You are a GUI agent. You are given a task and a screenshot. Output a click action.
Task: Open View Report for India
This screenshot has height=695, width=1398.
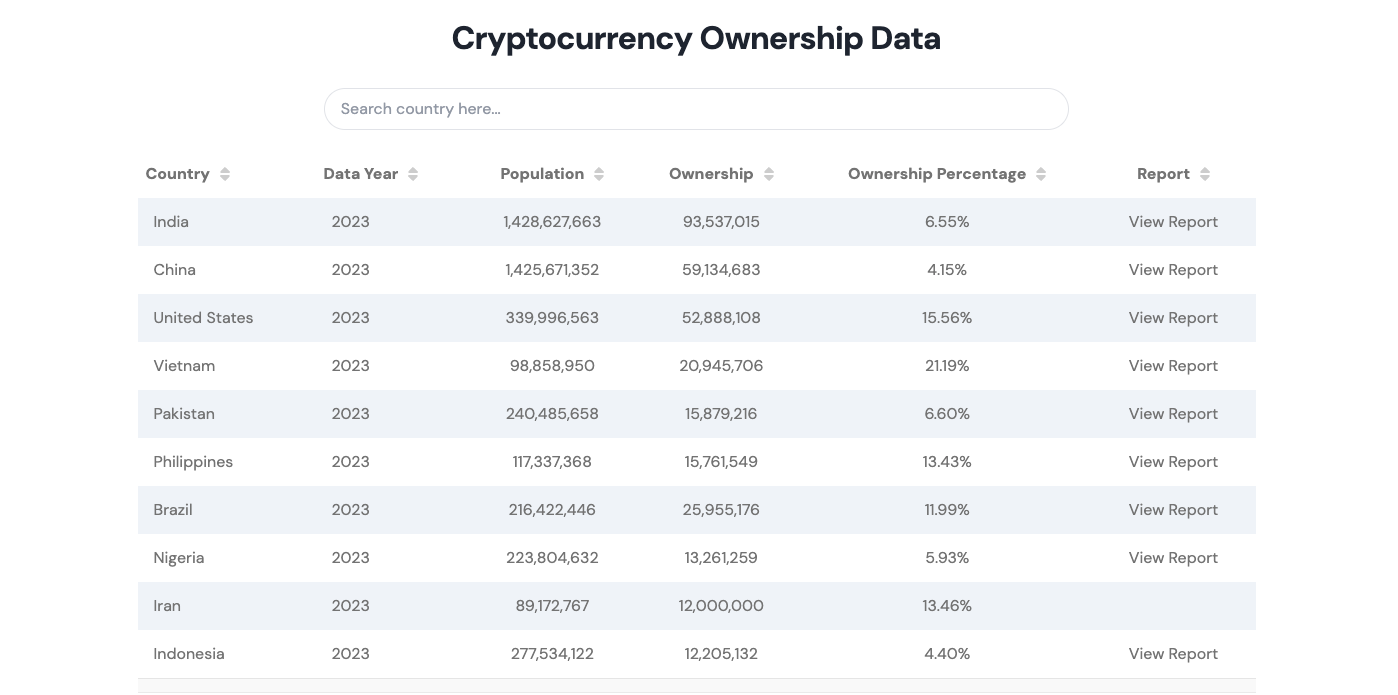coord(1173,222)
